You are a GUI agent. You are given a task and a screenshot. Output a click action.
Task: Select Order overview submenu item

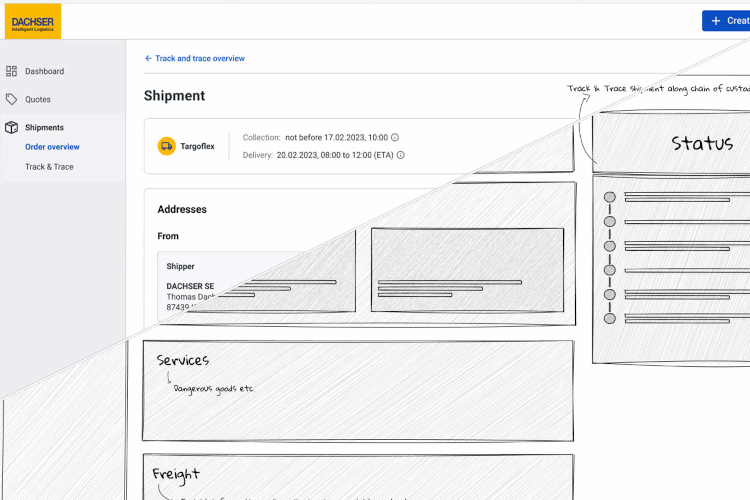click(52, 147)
